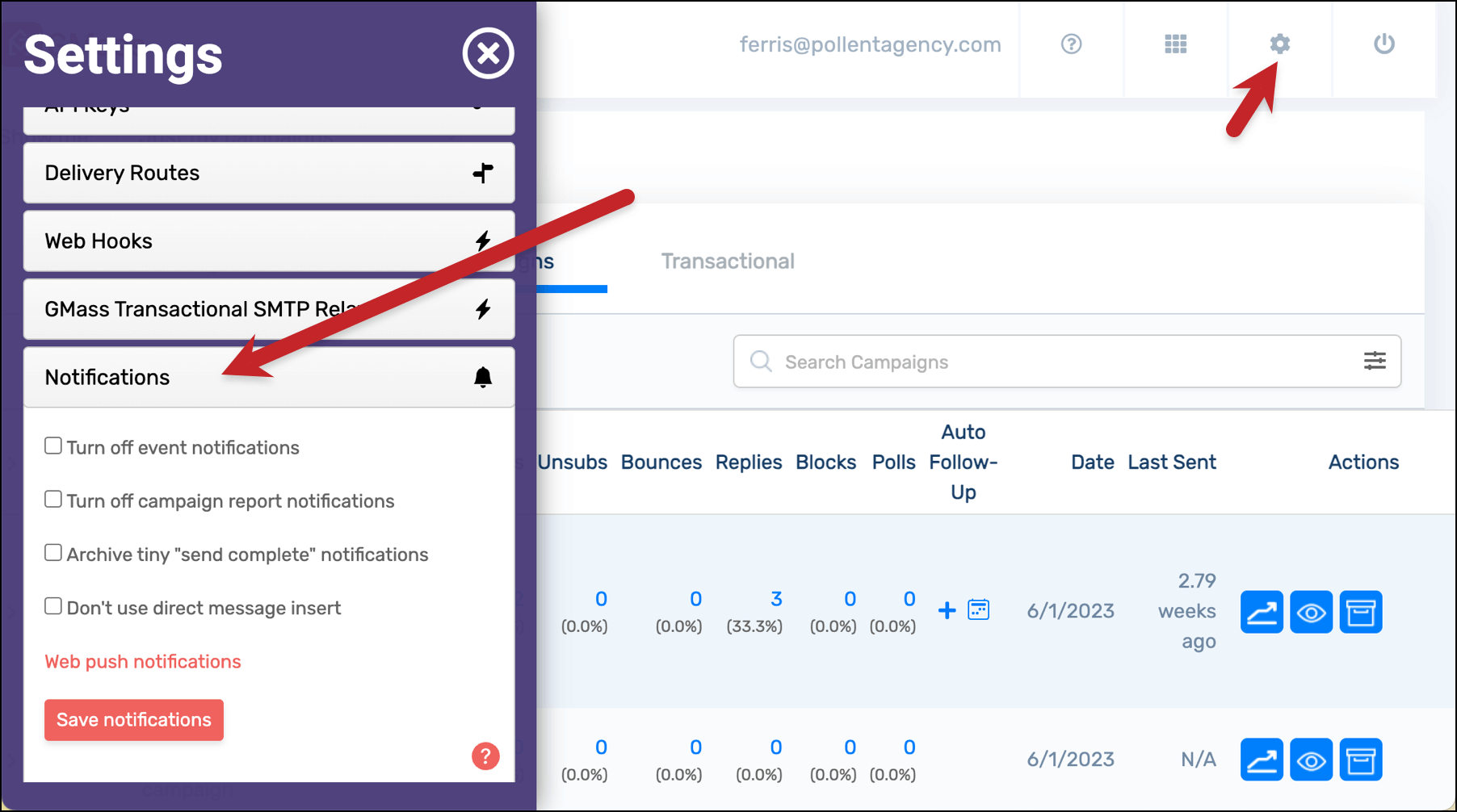Click the Notifications bell icon

coord(483,377)
